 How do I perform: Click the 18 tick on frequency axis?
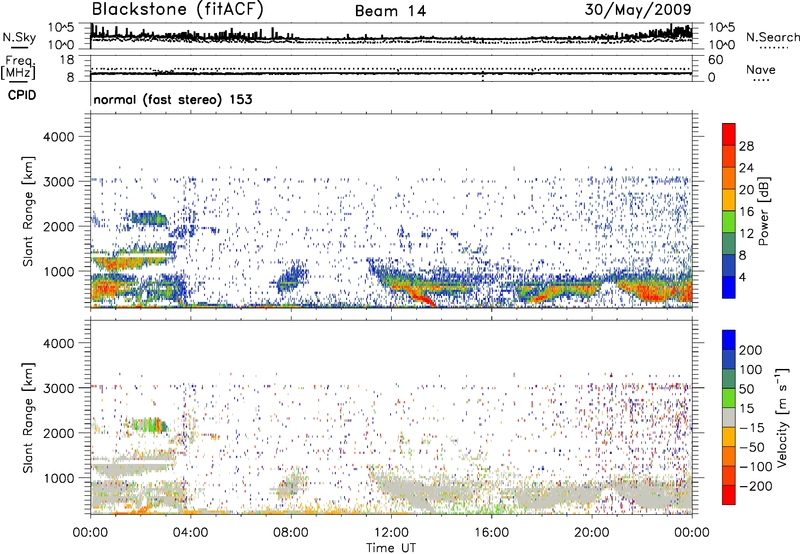(x=66, y=60)
